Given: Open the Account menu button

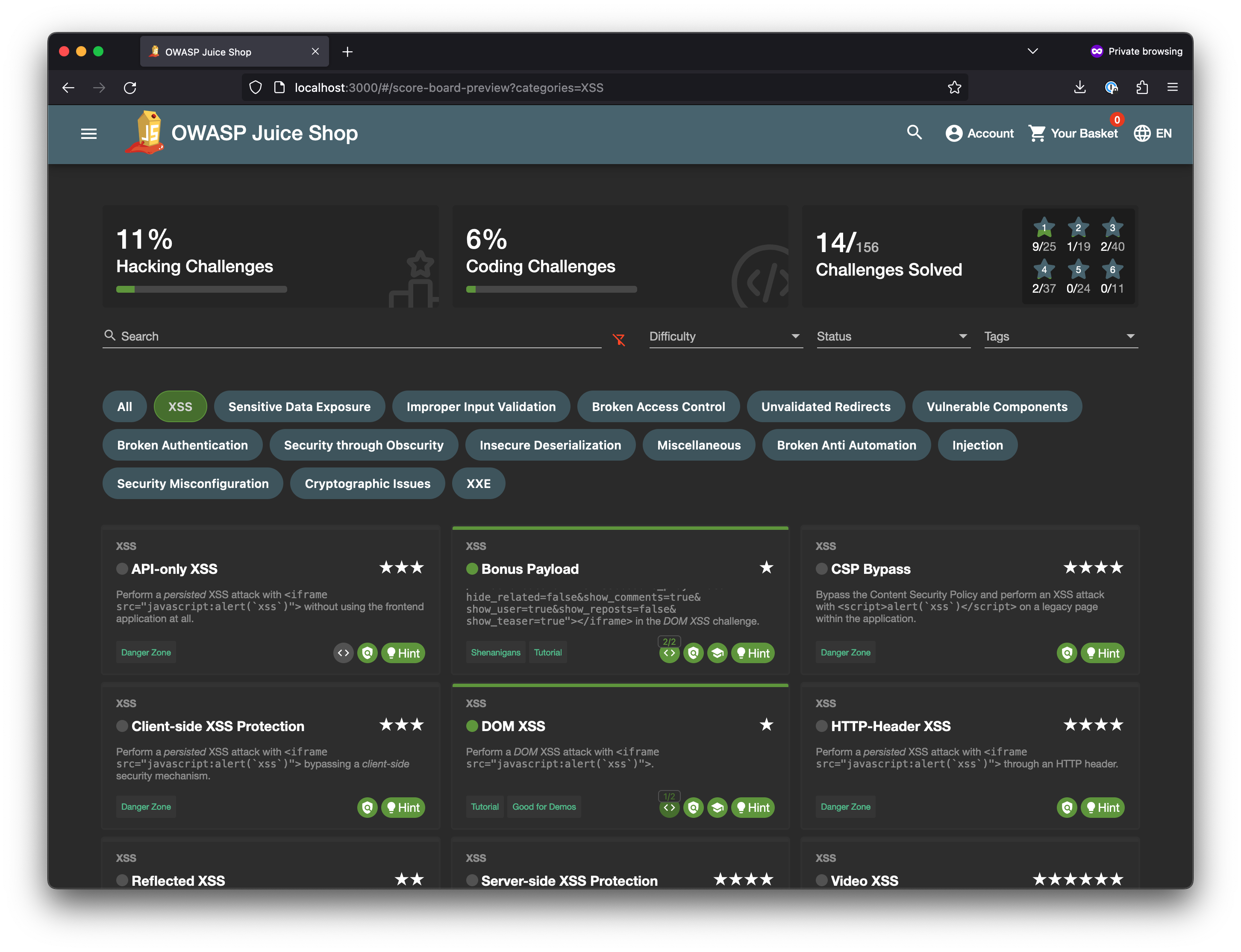Looking at the screenshot, I should pos(979,133).
